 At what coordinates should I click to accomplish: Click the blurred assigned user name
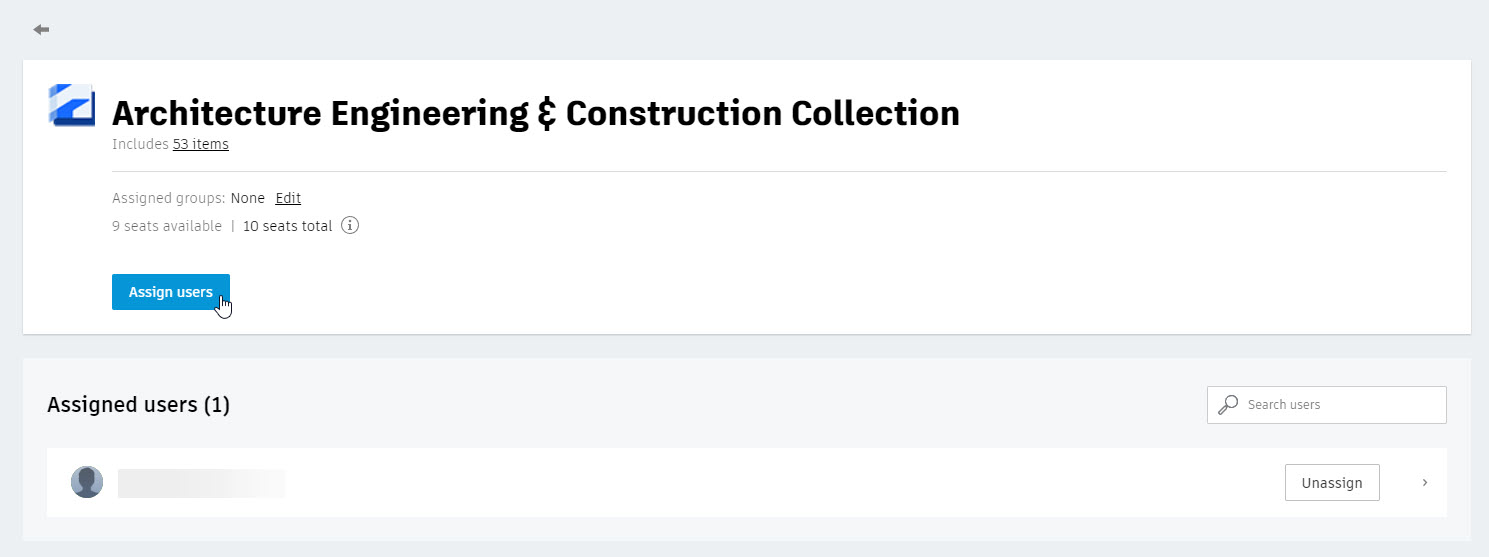coord(201,483)
